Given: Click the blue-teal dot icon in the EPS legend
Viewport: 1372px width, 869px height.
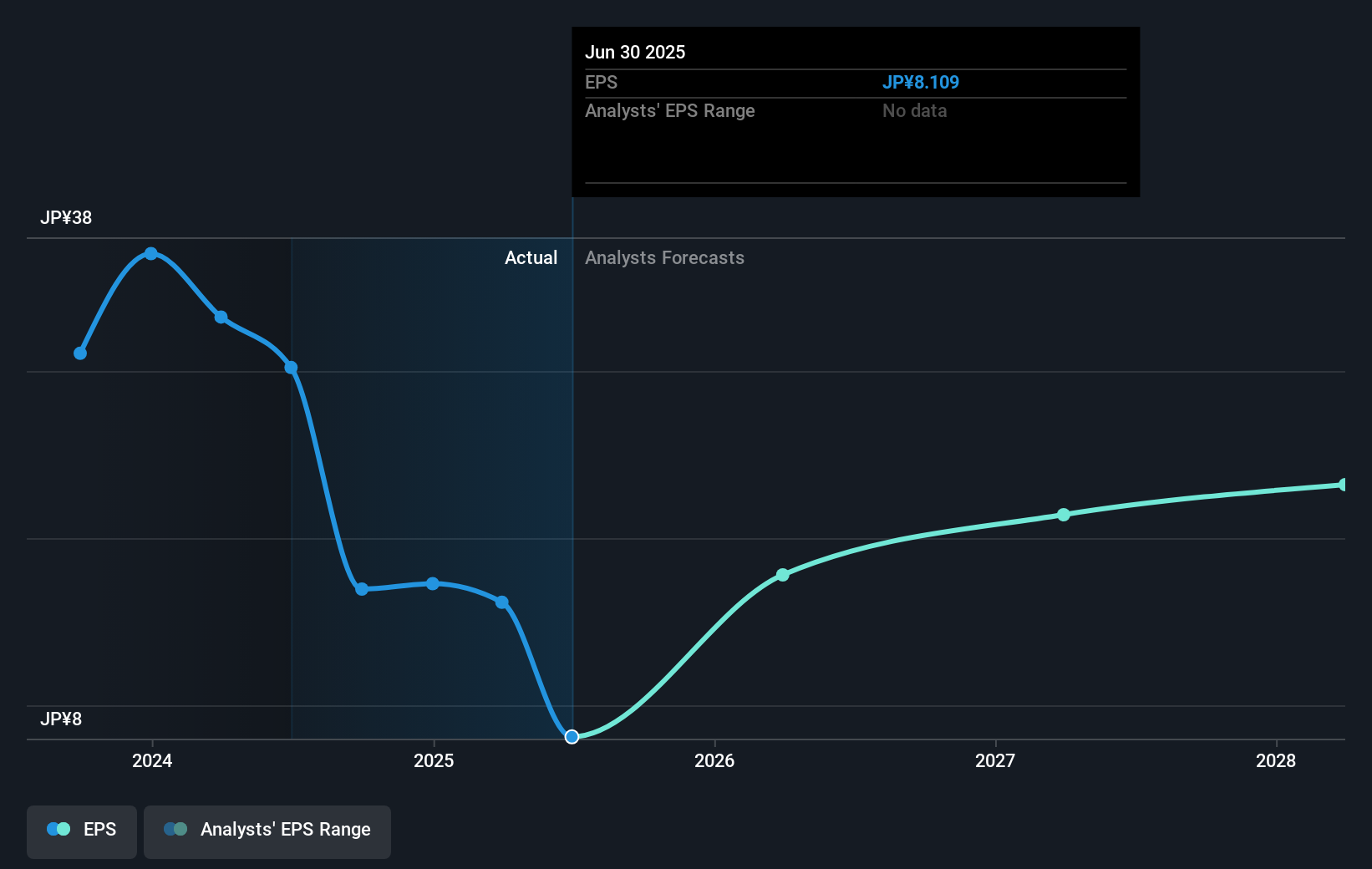Looking at the screenshot, I should coord(58,829).
